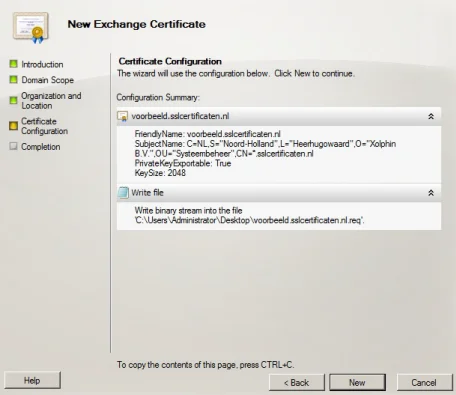
Task: Click the SubjectName line in the summary
Action: coord(265,149)
